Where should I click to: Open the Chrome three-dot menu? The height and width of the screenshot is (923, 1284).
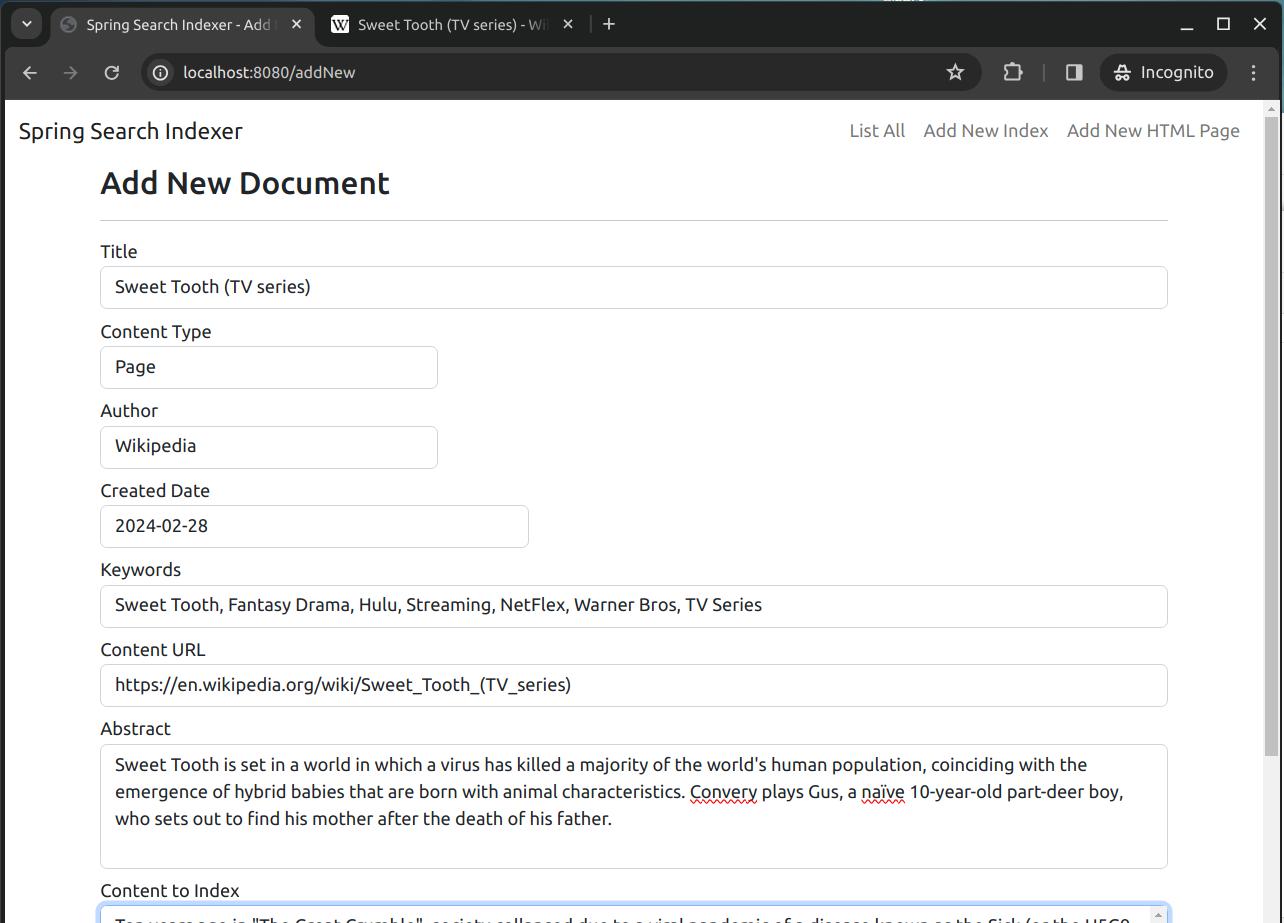[1253, 72]
